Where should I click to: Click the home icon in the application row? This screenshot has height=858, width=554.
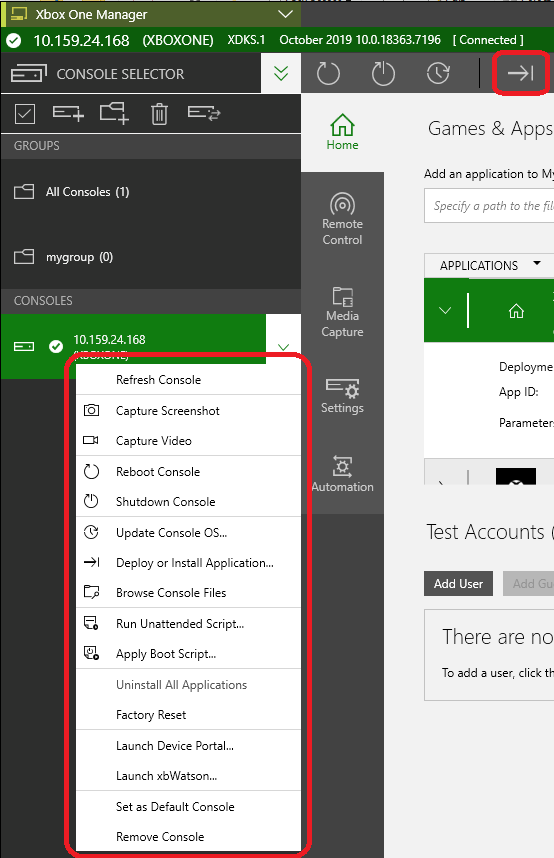coord(516,311)
